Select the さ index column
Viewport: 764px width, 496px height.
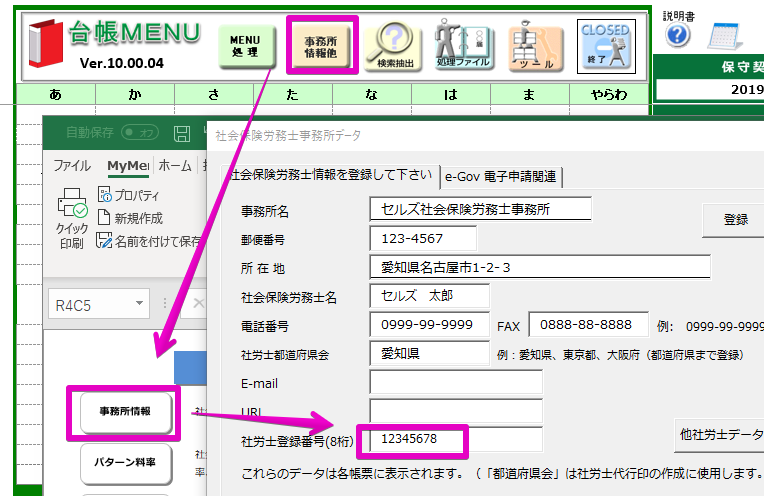click(x=214, y=94)
